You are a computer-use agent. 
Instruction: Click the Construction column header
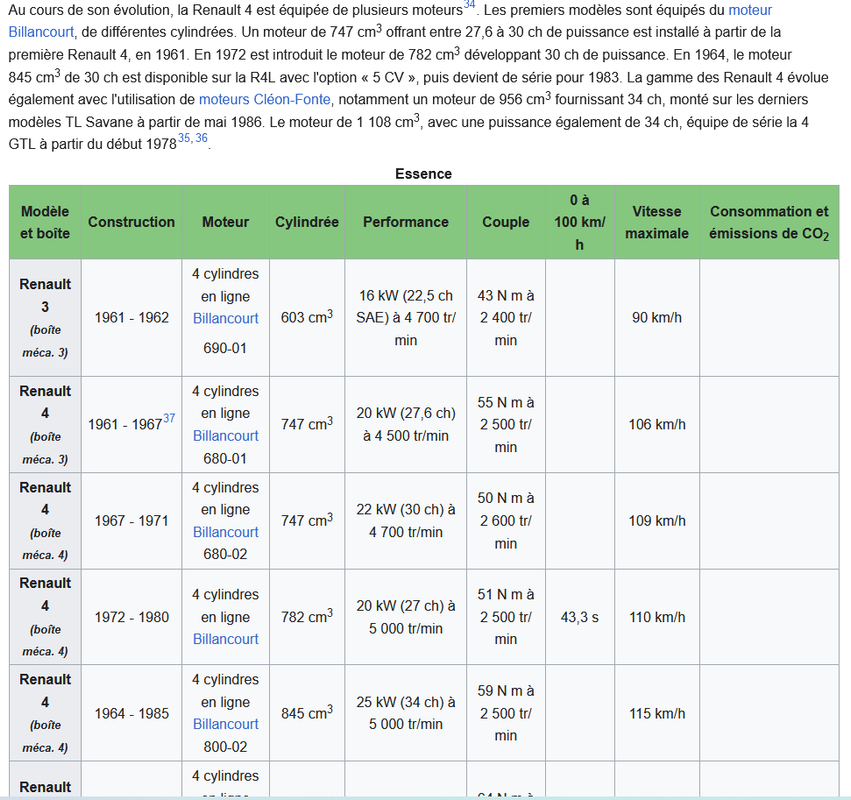tap(131, 222)
